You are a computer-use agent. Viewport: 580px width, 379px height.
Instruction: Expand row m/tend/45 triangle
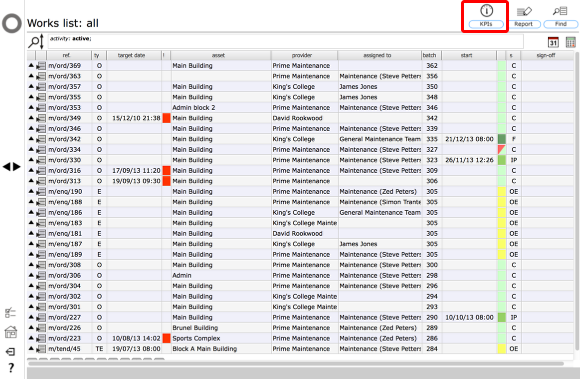(31, 348)
